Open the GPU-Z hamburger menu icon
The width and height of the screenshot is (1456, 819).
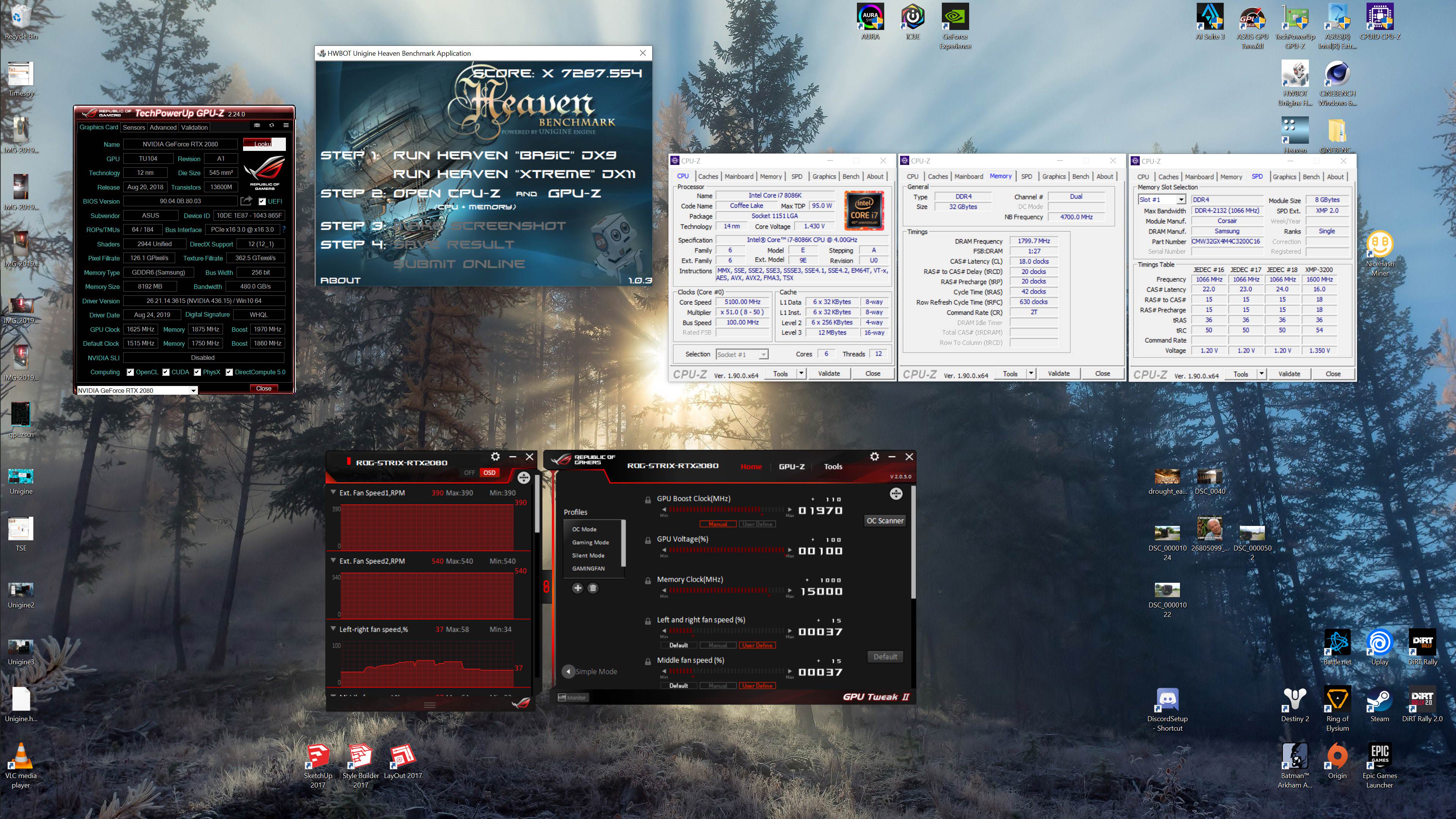pos(286,126)
